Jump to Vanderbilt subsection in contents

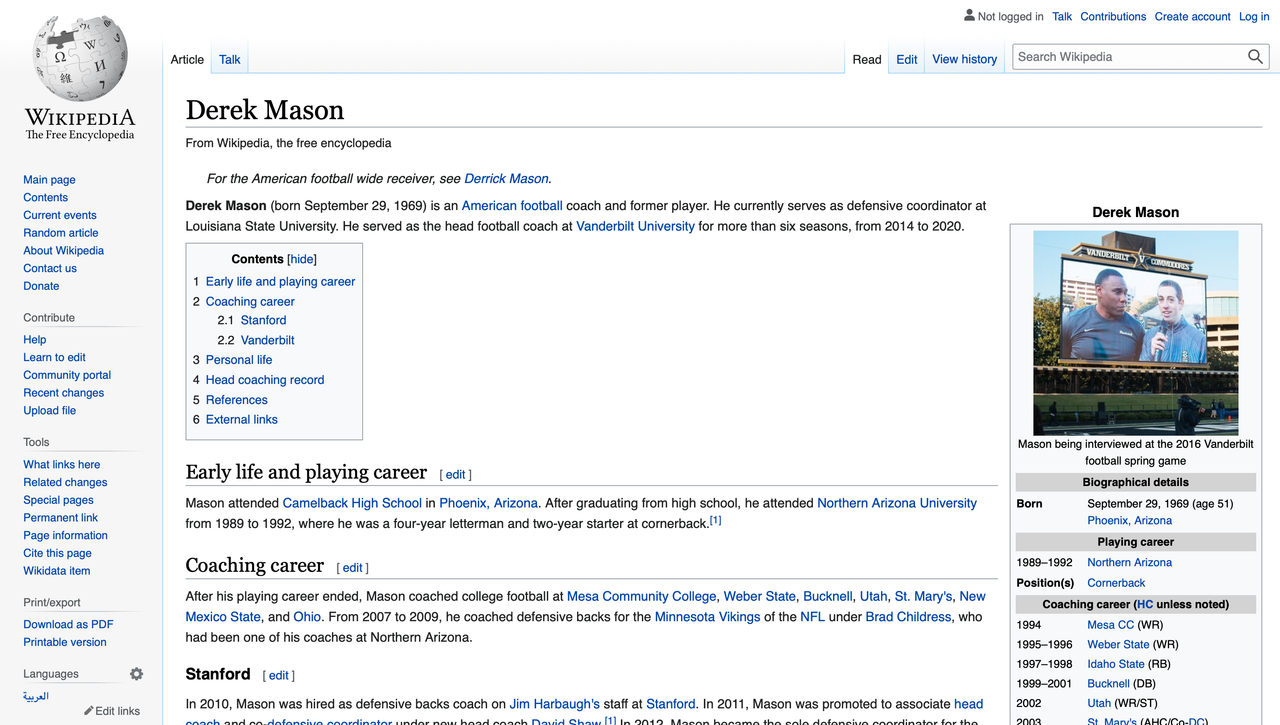tap(268, 340)
